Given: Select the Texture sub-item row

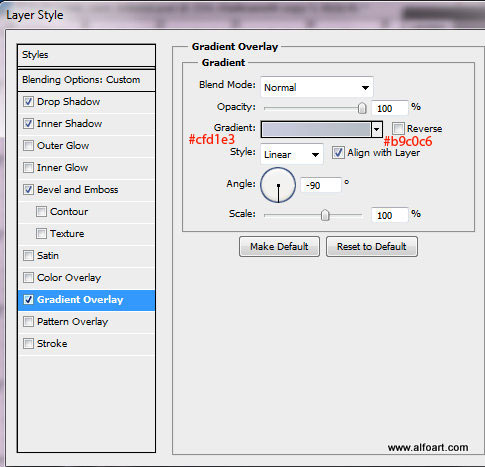Looking at the screenshot, I should [86, 234].
